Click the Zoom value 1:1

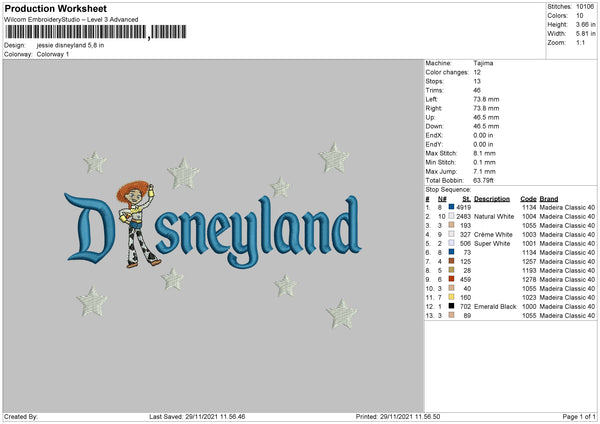click(580, 42)
